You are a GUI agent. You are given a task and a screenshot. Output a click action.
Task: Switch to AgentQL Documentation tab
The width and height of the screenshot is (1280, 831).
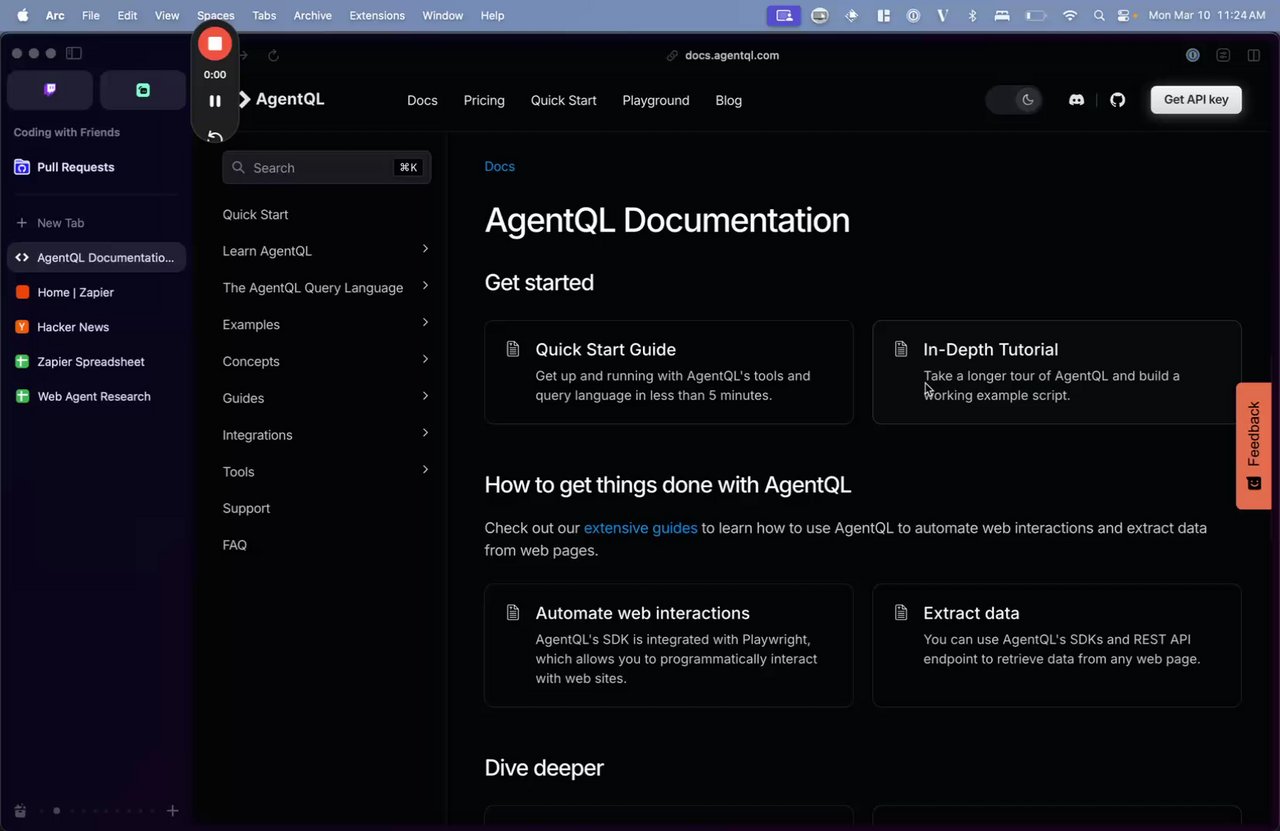click(96, 258)
